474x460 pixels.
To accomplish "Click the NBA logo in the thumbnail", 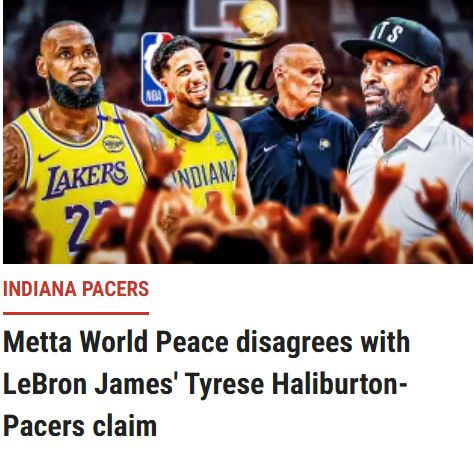I will click(x=157, y=69).
